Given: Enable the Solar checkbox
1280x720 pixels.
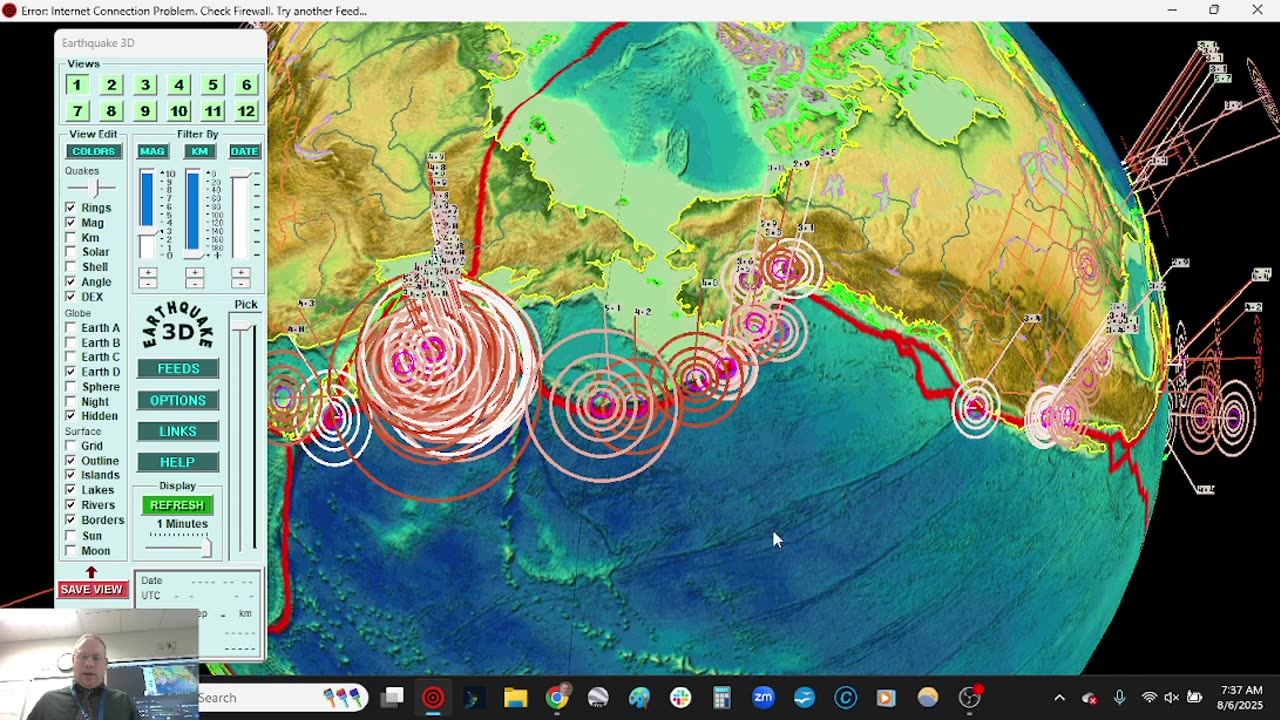Looking at the screenshot, I should 71,252.
